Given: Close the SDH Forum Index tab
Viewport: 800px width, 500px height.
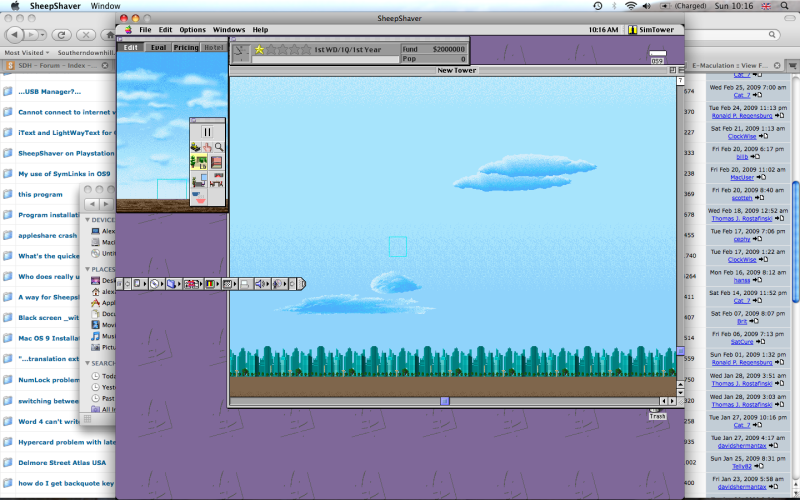Looking at the screenshot, I should coord(105,65).
